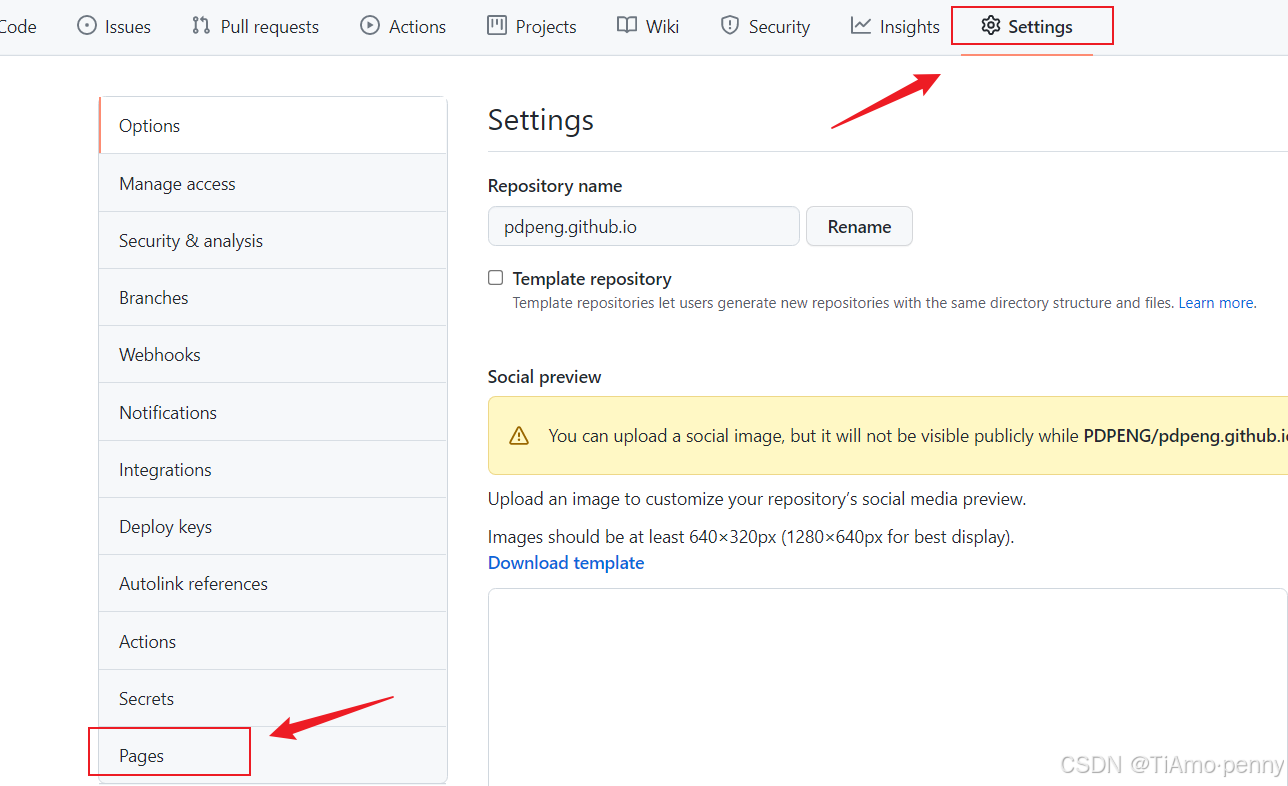This screenshot has width=1288, height=786.
Task: Enable the Template repository checkbox
Action: pyautogui.click(x=496, y=278)
